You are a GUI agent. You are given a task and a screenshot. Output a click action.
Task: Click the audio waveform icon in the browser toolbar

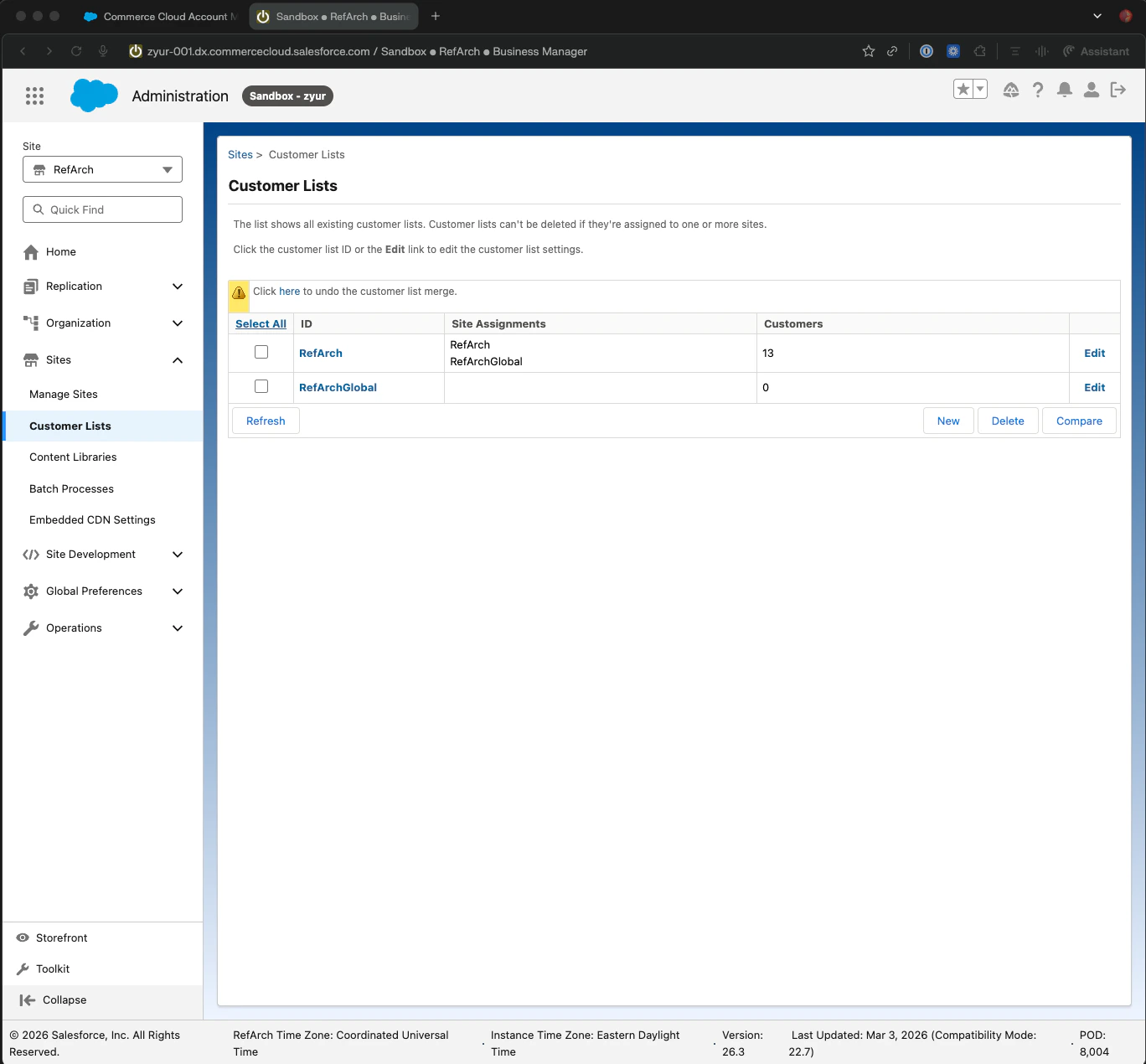[x=1041, y=51]
